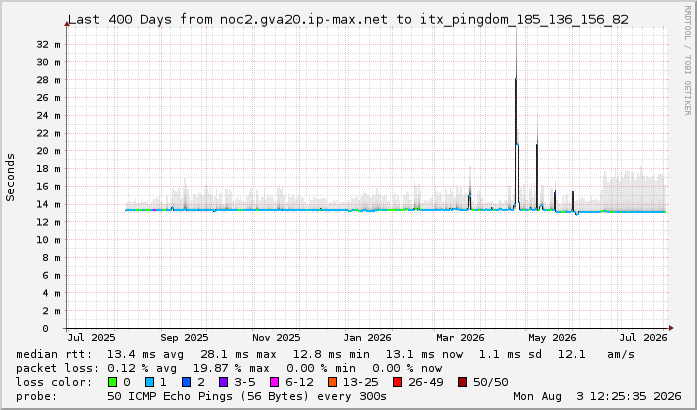Click the '1.1 ms sd' value

[x=510, y=354]
